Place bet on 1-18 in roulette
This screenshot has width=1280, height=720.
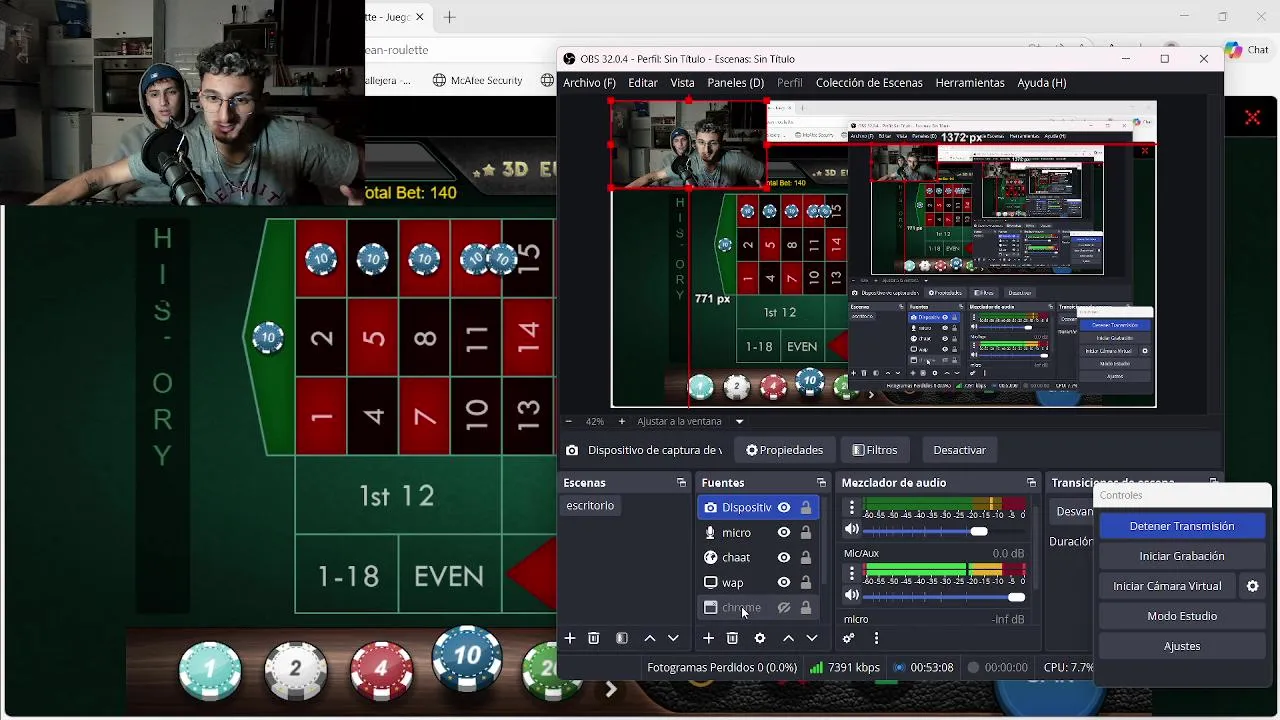coord(347,576)
